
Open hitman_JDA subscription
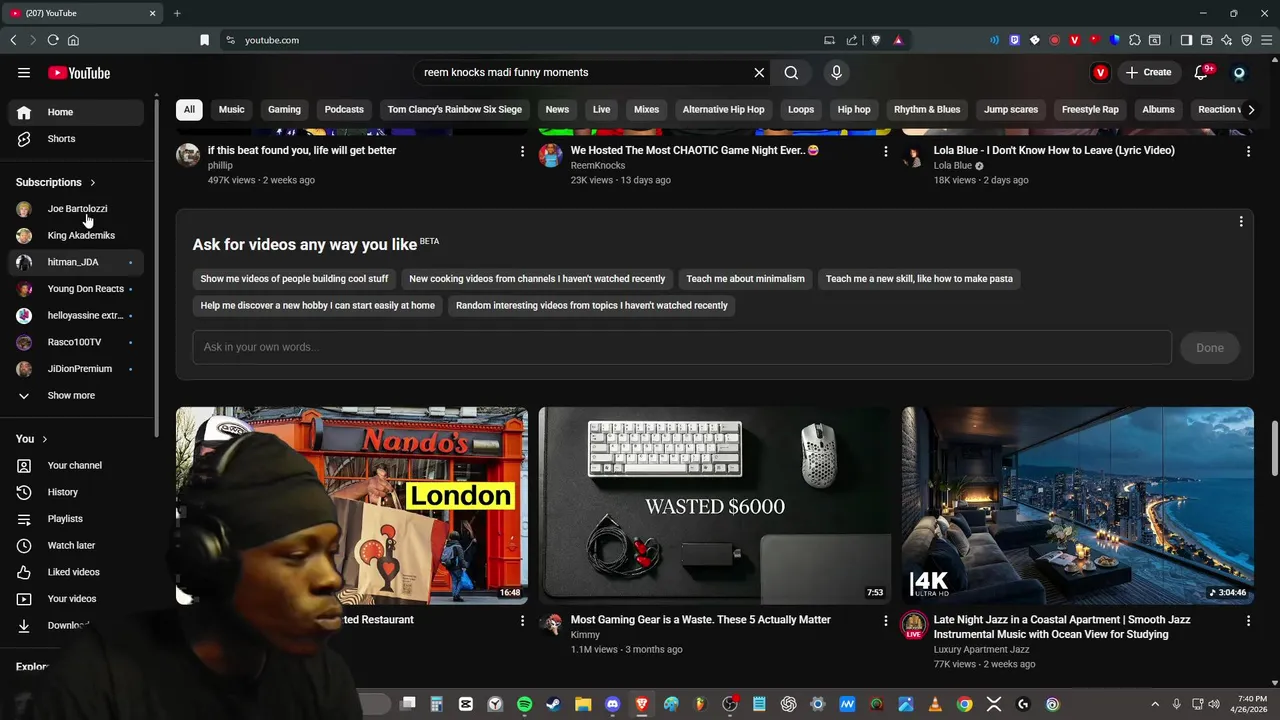point(76,262)
